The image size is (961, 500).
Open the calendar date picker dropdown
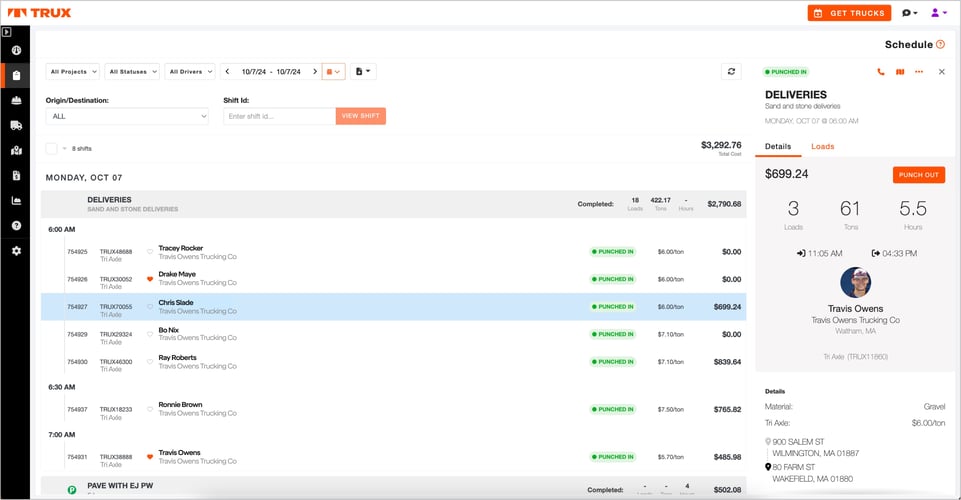333,72
